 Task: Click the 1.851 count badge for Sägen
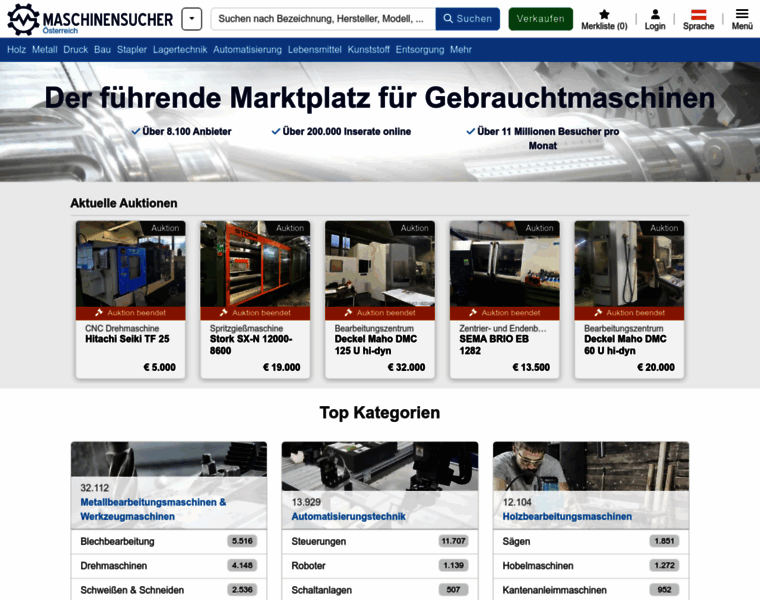coord(664,541)
